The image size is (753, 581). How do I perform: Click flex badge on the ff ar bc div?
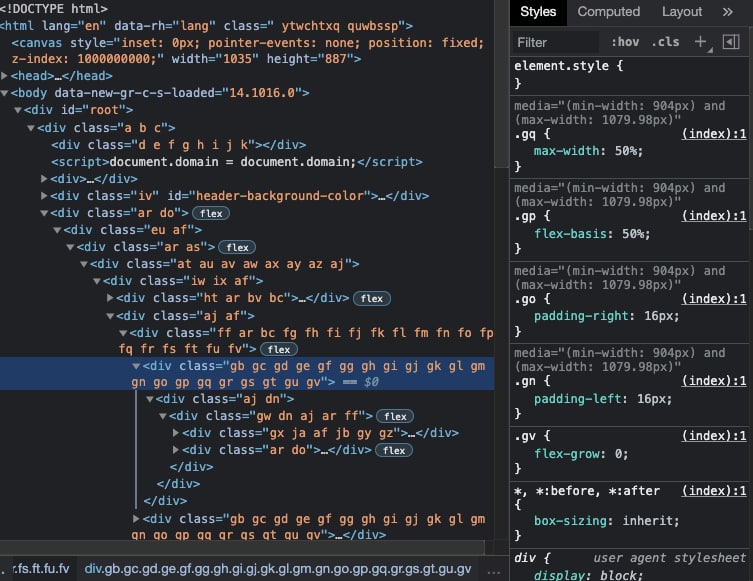click(279, 349)
